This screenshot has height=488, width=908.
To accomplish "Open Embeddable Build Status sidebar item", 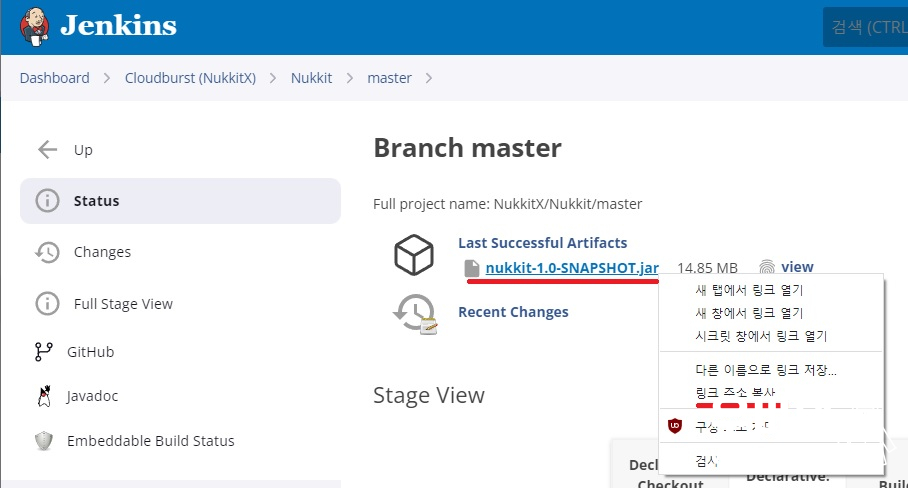I will tap(151, 441).
